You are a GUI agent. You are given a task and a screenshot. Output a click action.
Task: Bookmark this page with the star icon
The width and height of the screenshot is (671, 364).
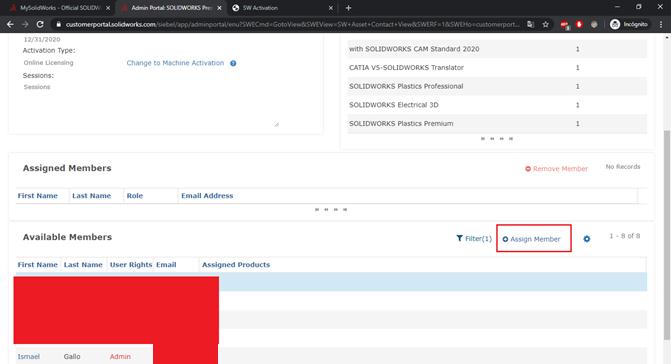546,24
